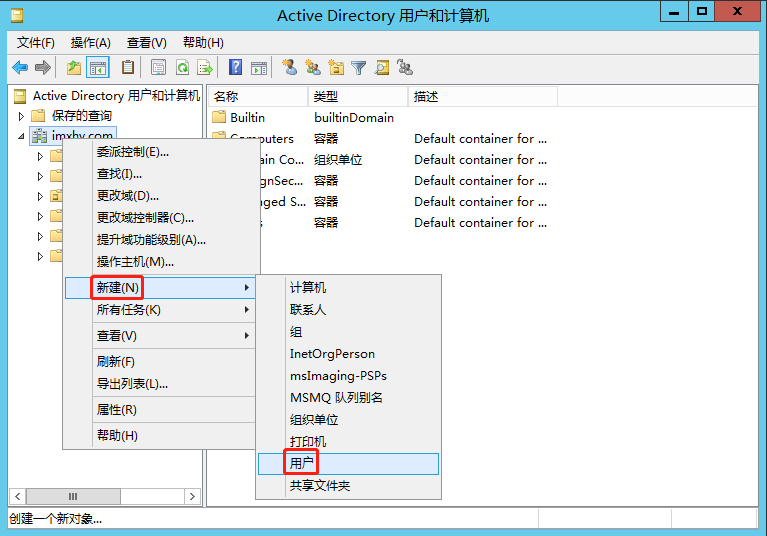
Task: Choose 查找(I)... from the context menu
Action: (x=161, y=174)
